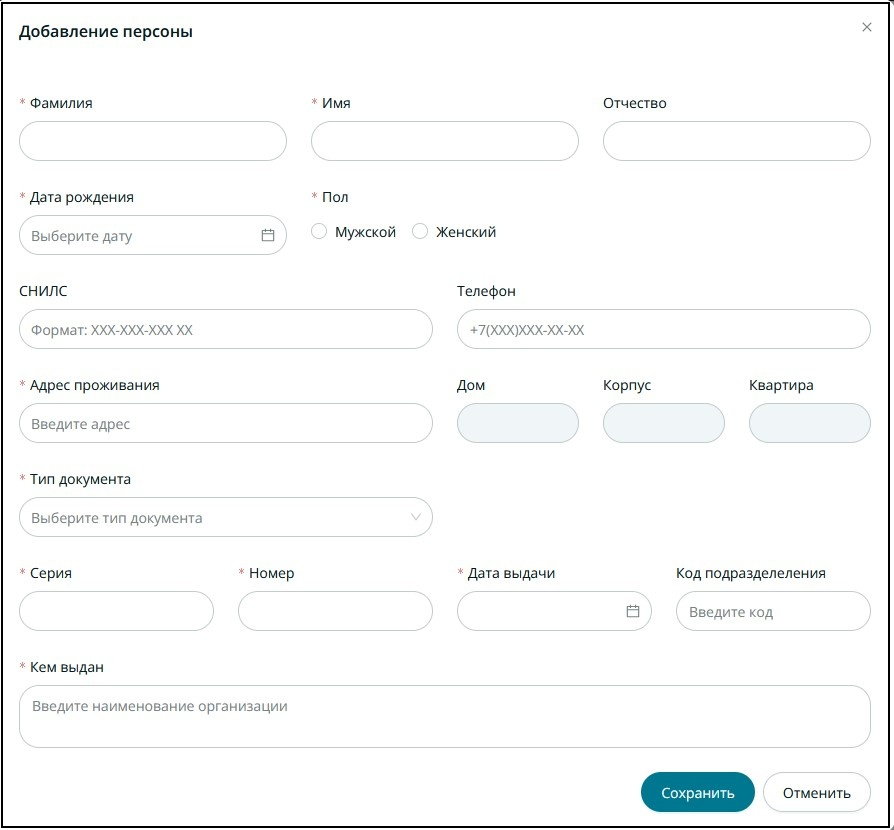The width and height of the screenshot is (894, 830).
Task: Expand the Тип документа dropdown arrow
Action: 416,517
